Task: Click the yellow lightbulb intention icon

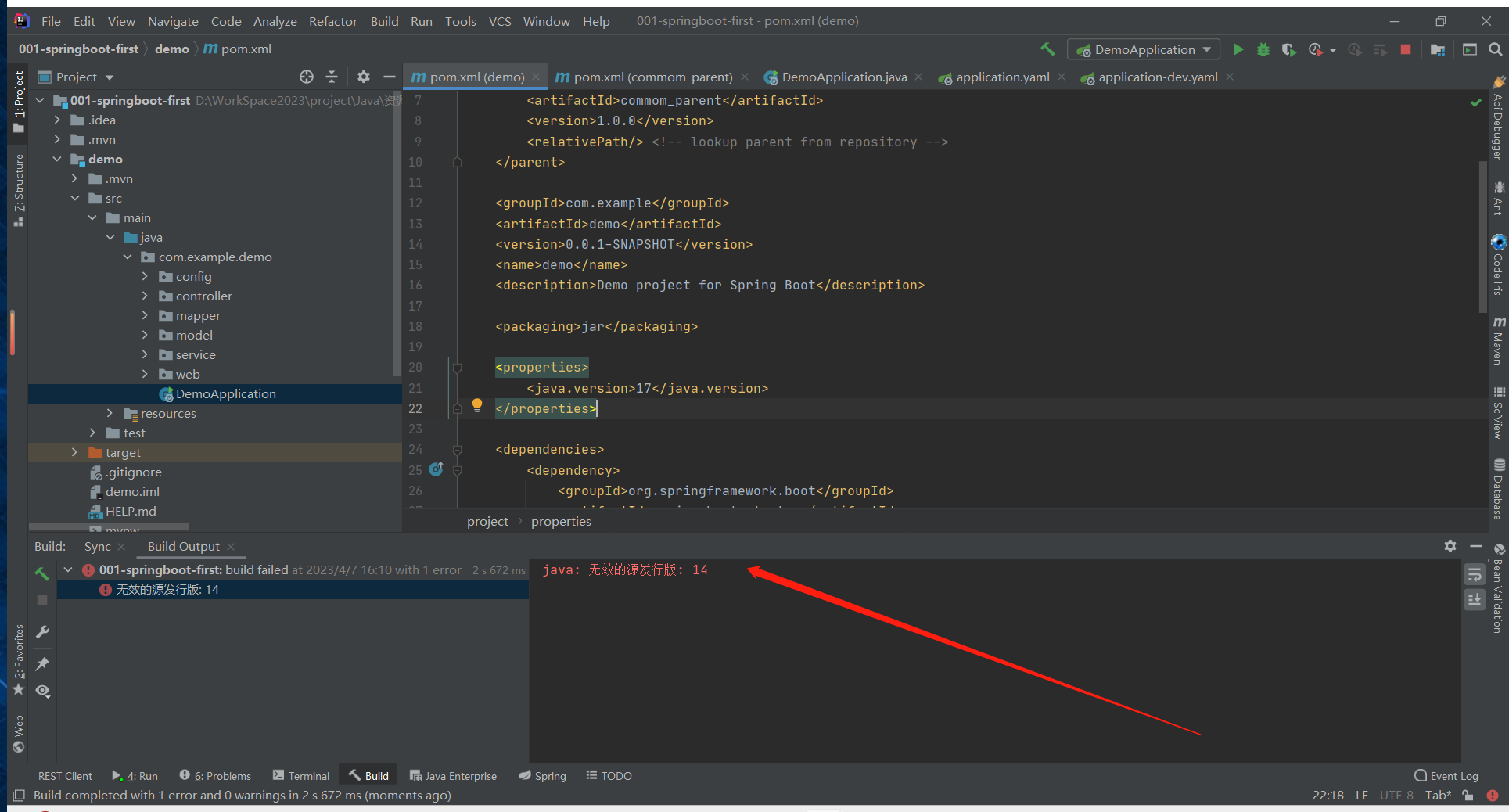Action: tap(477, 405)
